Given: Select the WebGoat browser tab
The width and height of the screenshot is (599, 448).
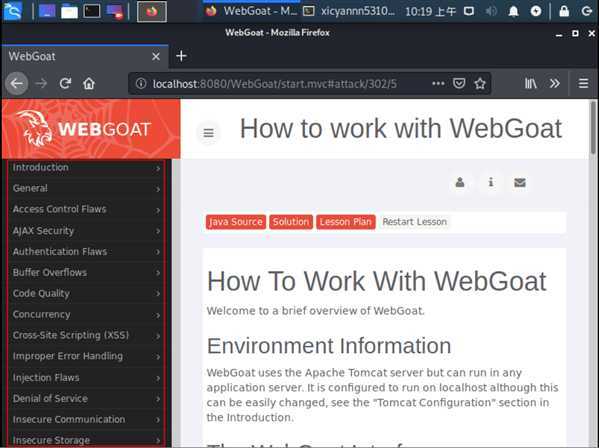Looking at the screenshot, I should [x=84, y=57].
